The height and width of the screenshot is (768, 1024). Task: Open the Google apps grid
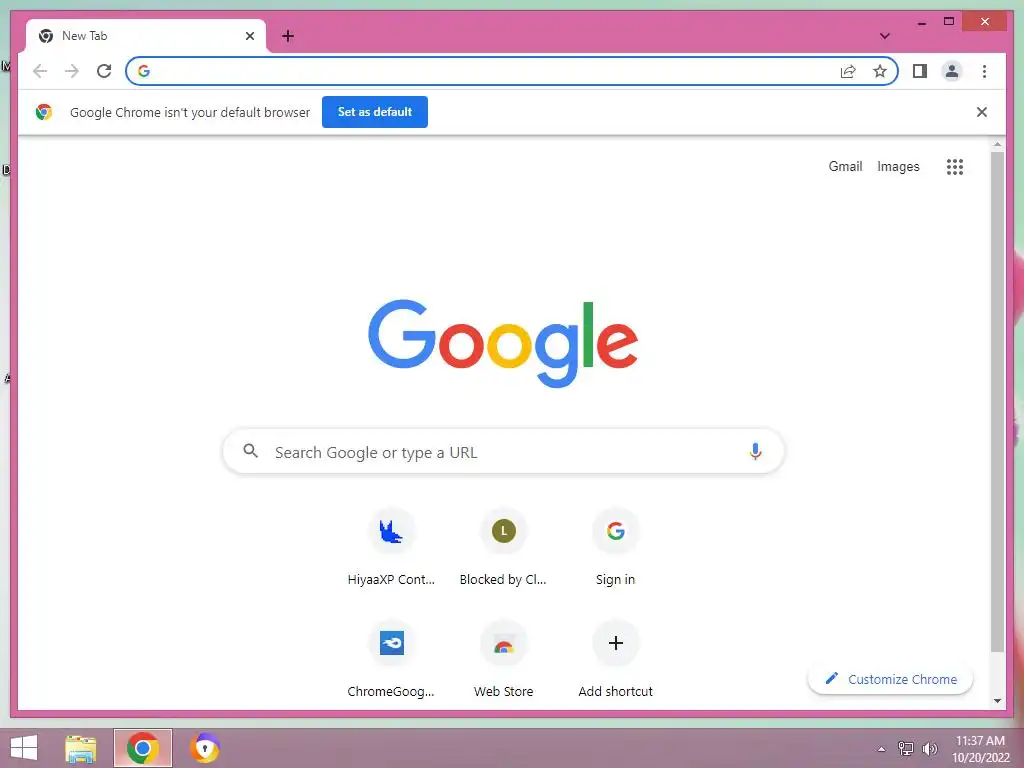coord(955,167)
